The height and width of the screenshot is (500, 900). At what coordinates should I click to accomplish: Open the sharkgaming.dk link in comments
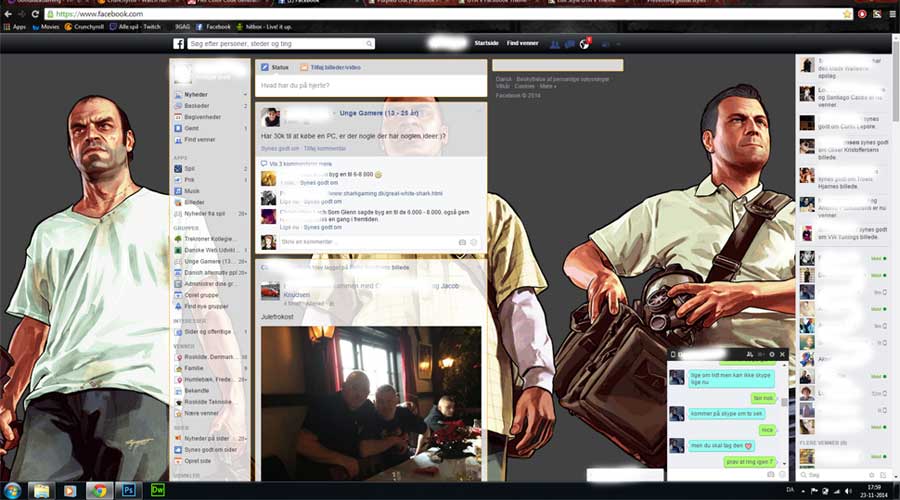pyautogui.click(x=385, y=193)
